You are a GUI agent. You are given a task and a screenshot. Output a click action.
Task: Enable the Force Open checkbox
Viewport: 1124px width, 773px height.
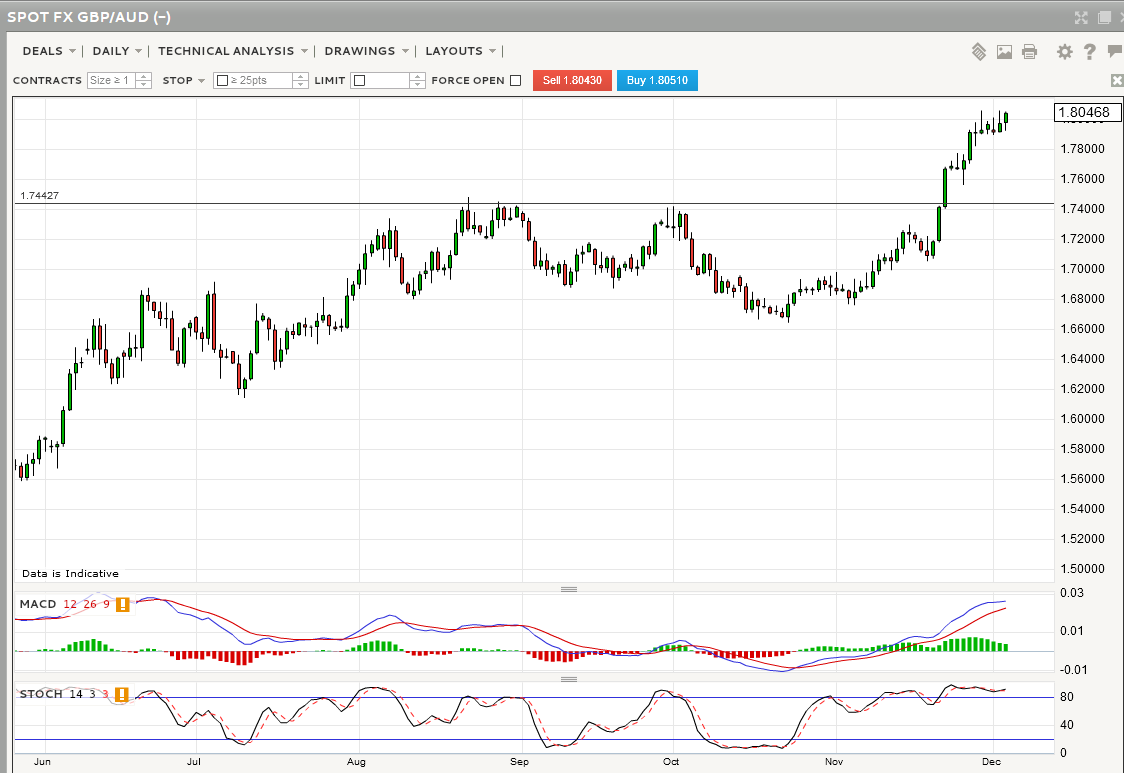pyautogui.click(x=516, y=81)
